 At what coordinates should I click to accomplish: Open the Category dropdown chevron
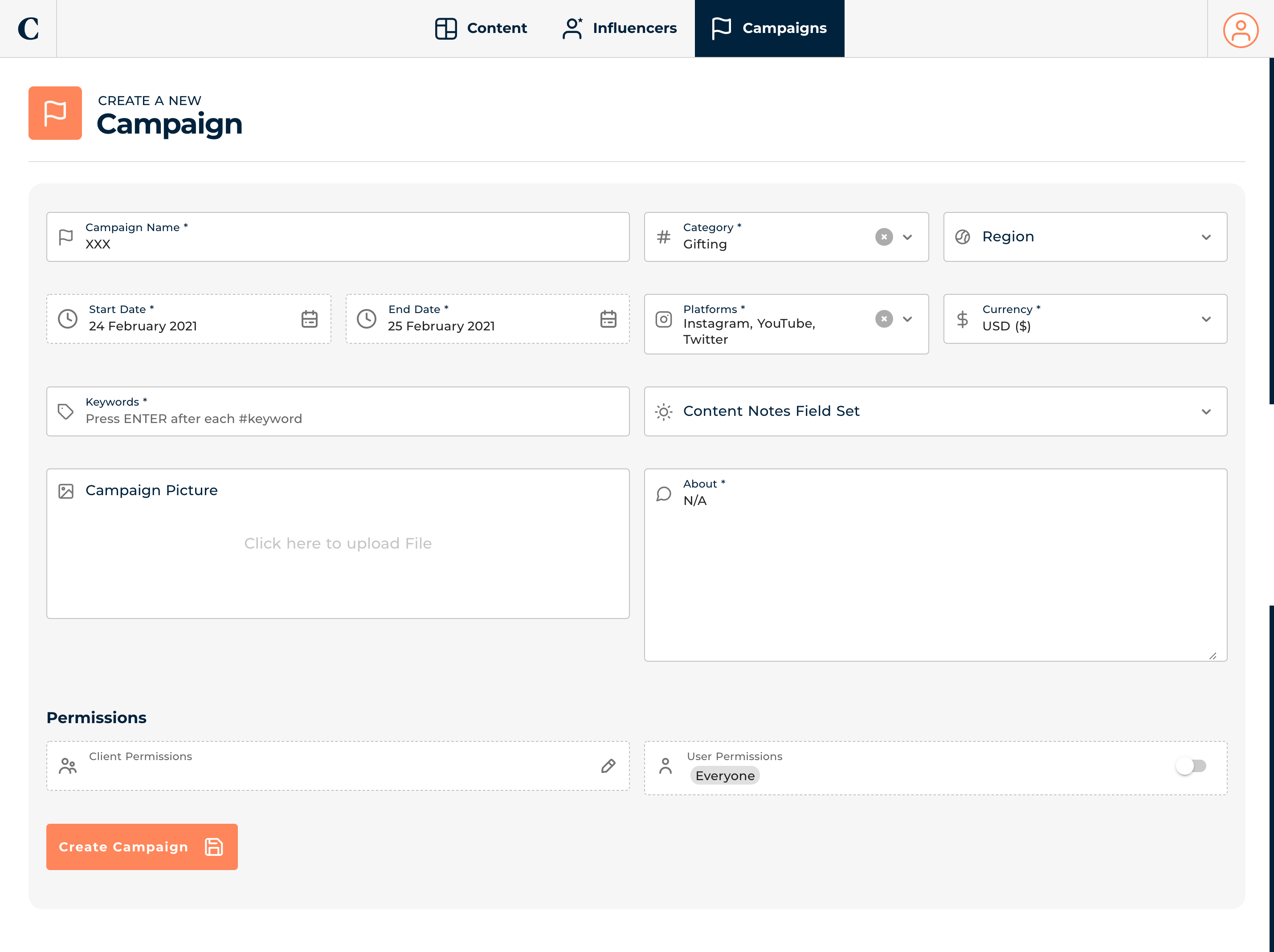(907, 237)
